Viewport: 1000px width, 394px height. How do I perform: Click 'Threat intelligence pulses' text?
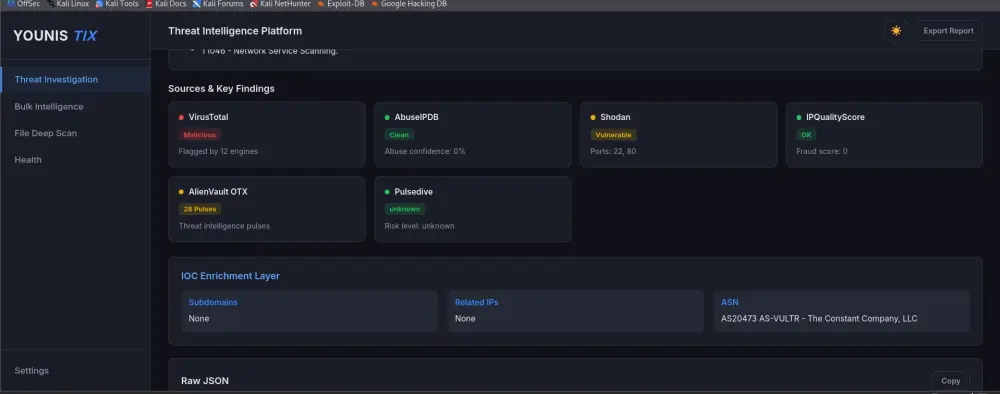click(x=224, y=226)
